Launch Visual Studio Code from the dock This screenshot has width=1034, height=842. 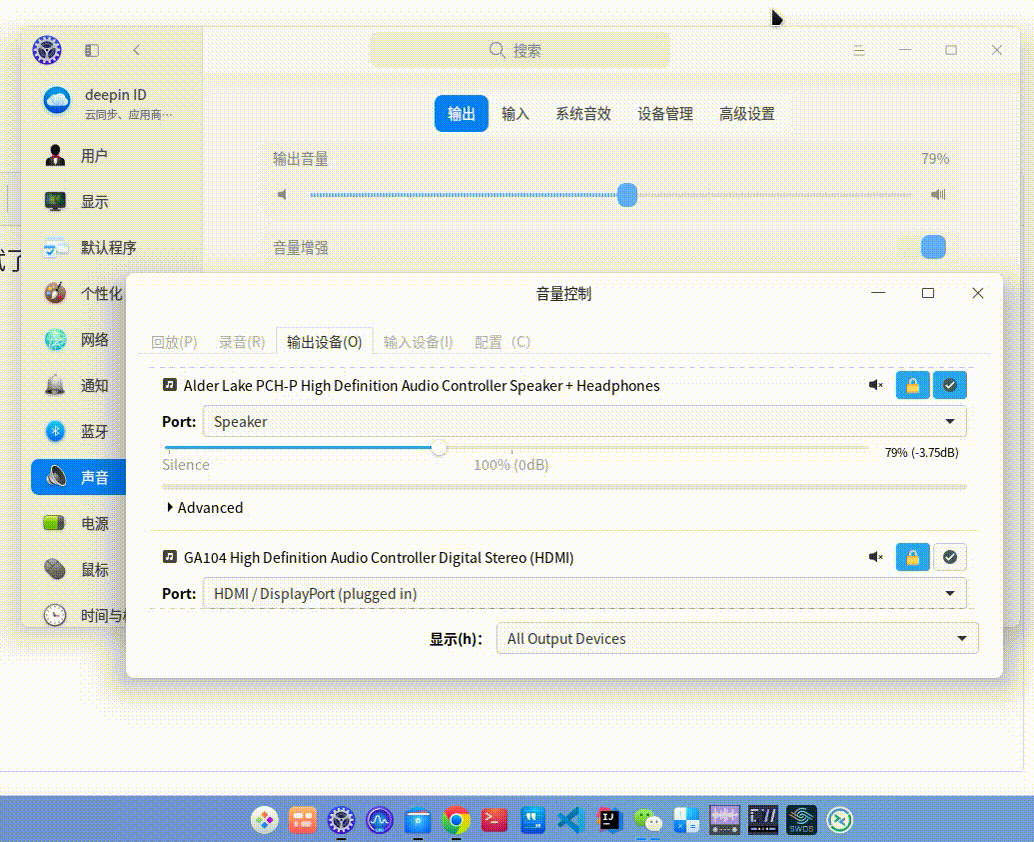pos(570,820)
